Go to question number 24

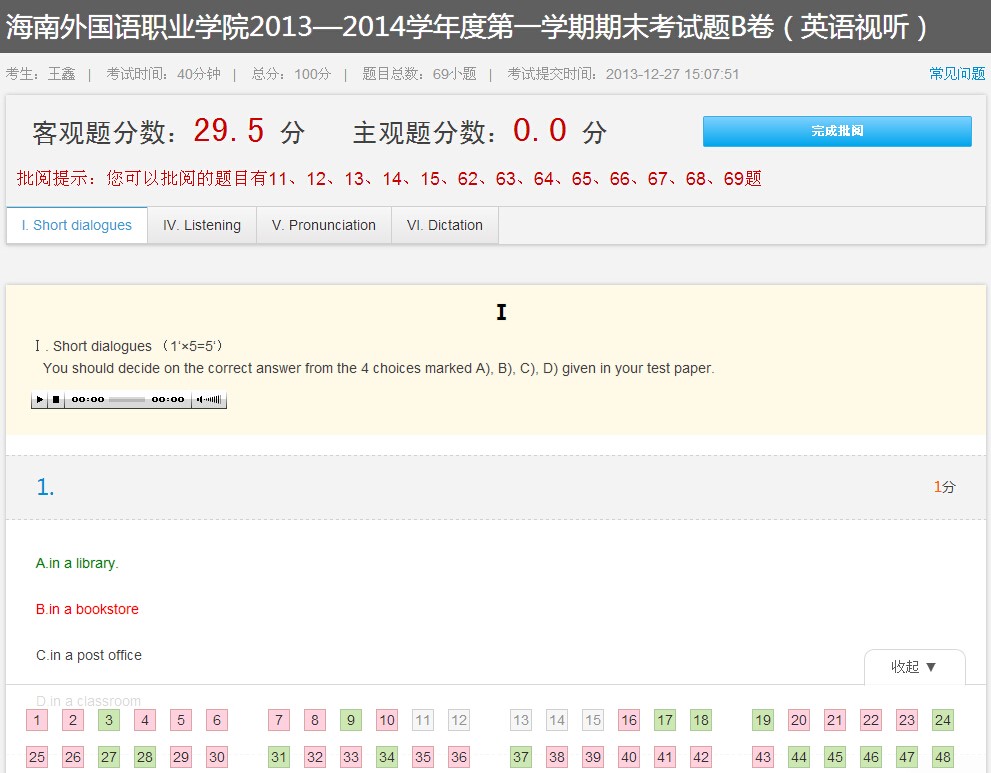[943, 720]
